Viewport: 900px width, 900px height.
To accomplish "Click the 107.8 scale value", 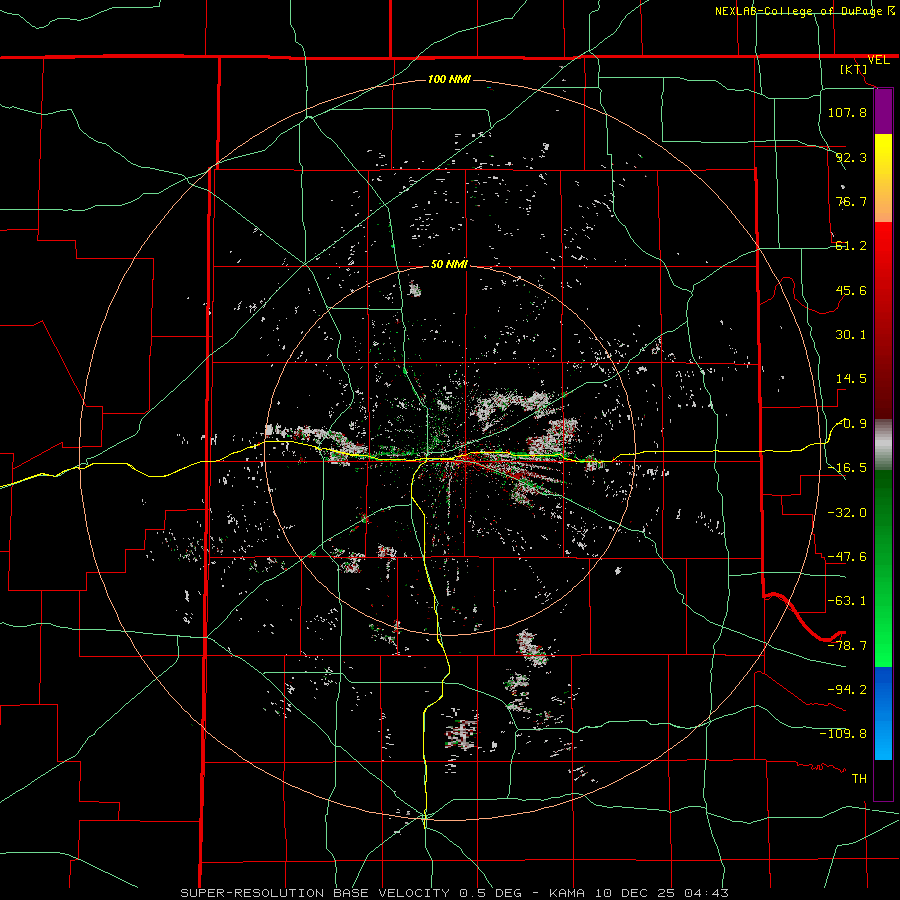I will pyautogui.click(x=847, y=112).
